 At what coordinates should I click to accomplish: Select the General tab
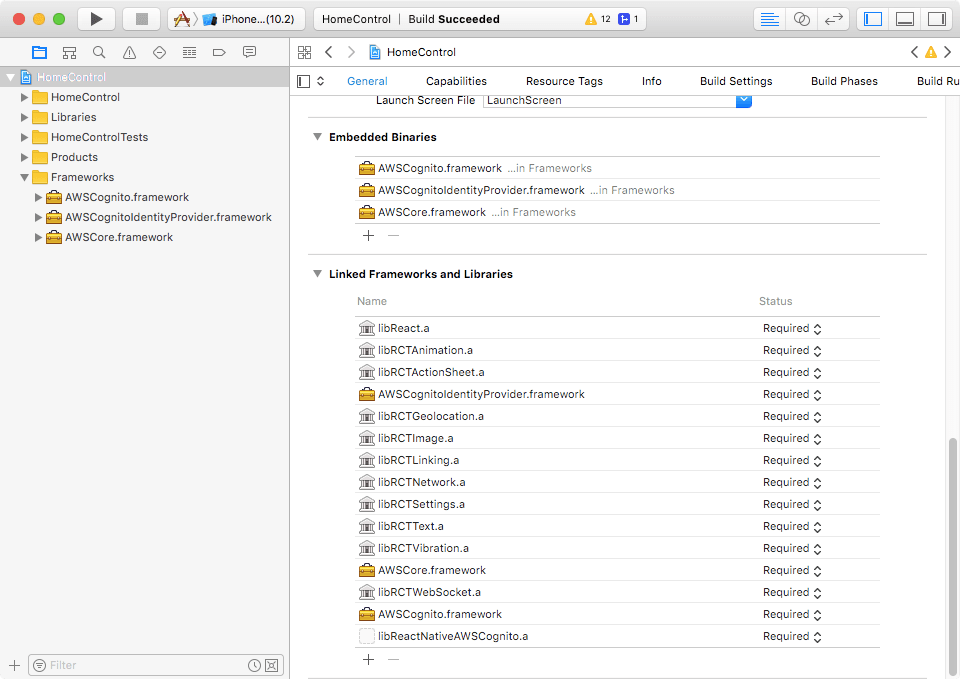(367, 81)
